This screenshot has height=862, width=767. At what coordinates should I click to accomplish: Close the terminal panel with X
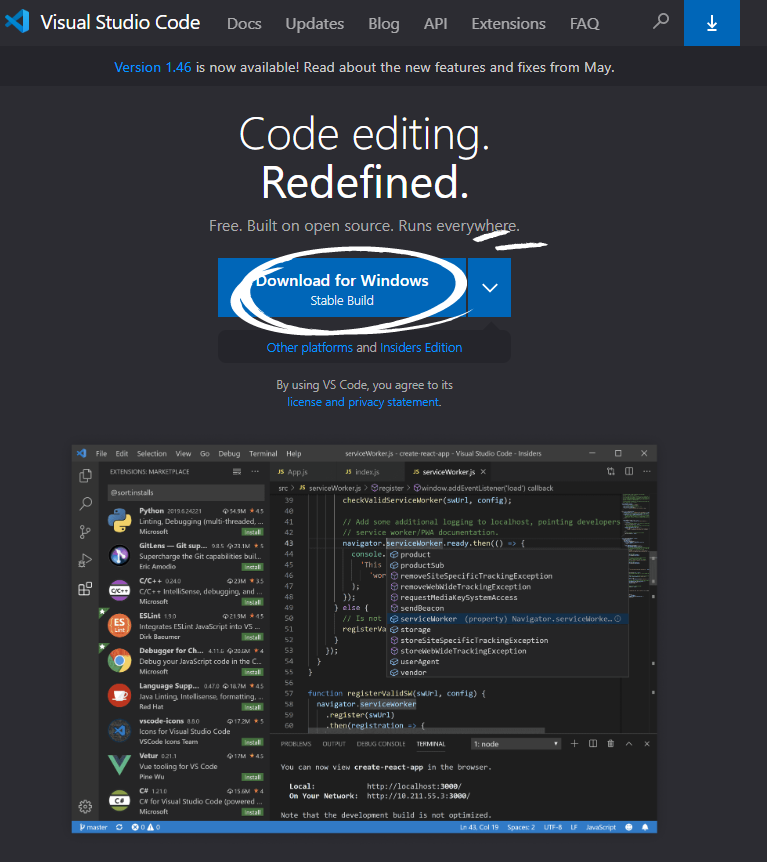(x=647, y=743)
